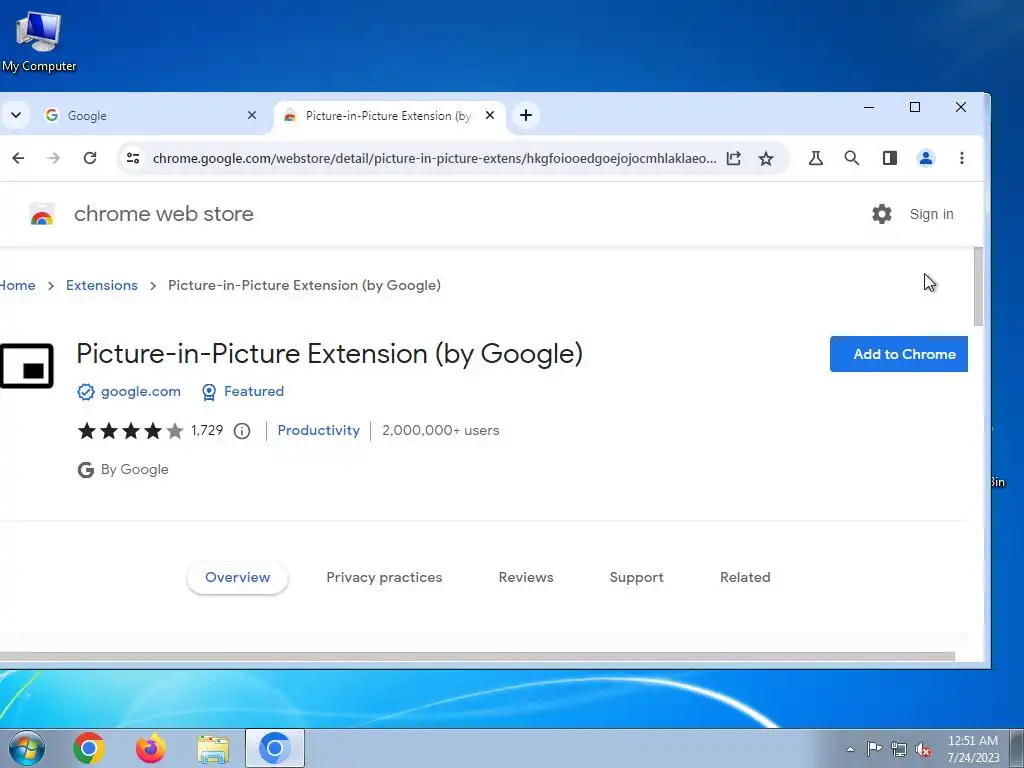
Task: Open the Action Center flag icon
Action: (x=874, y=749)
